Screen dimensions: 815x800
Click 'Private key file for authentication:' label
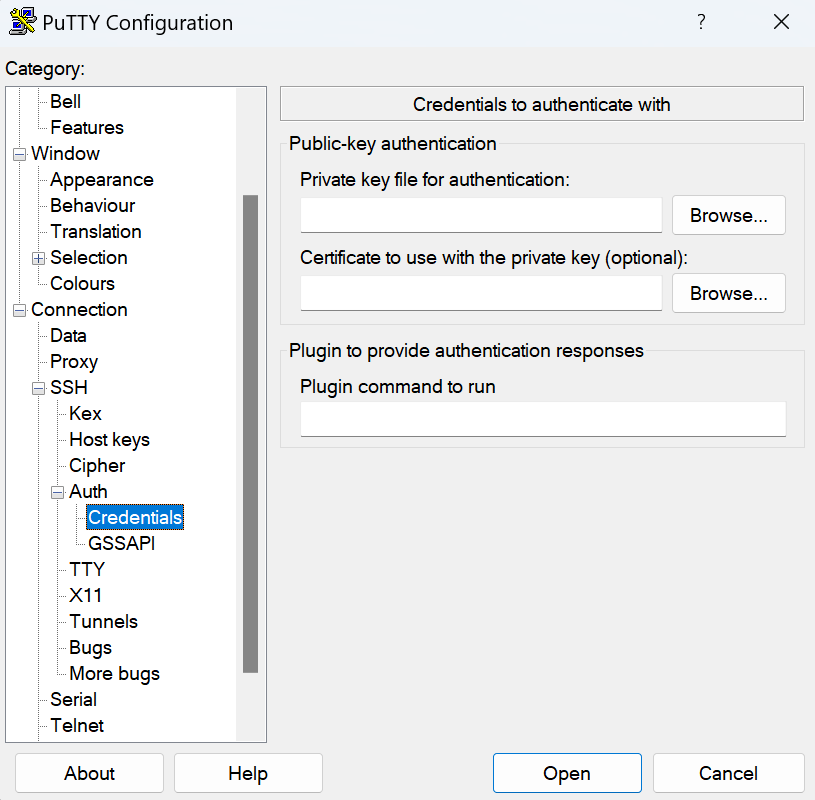click(435, 180)
